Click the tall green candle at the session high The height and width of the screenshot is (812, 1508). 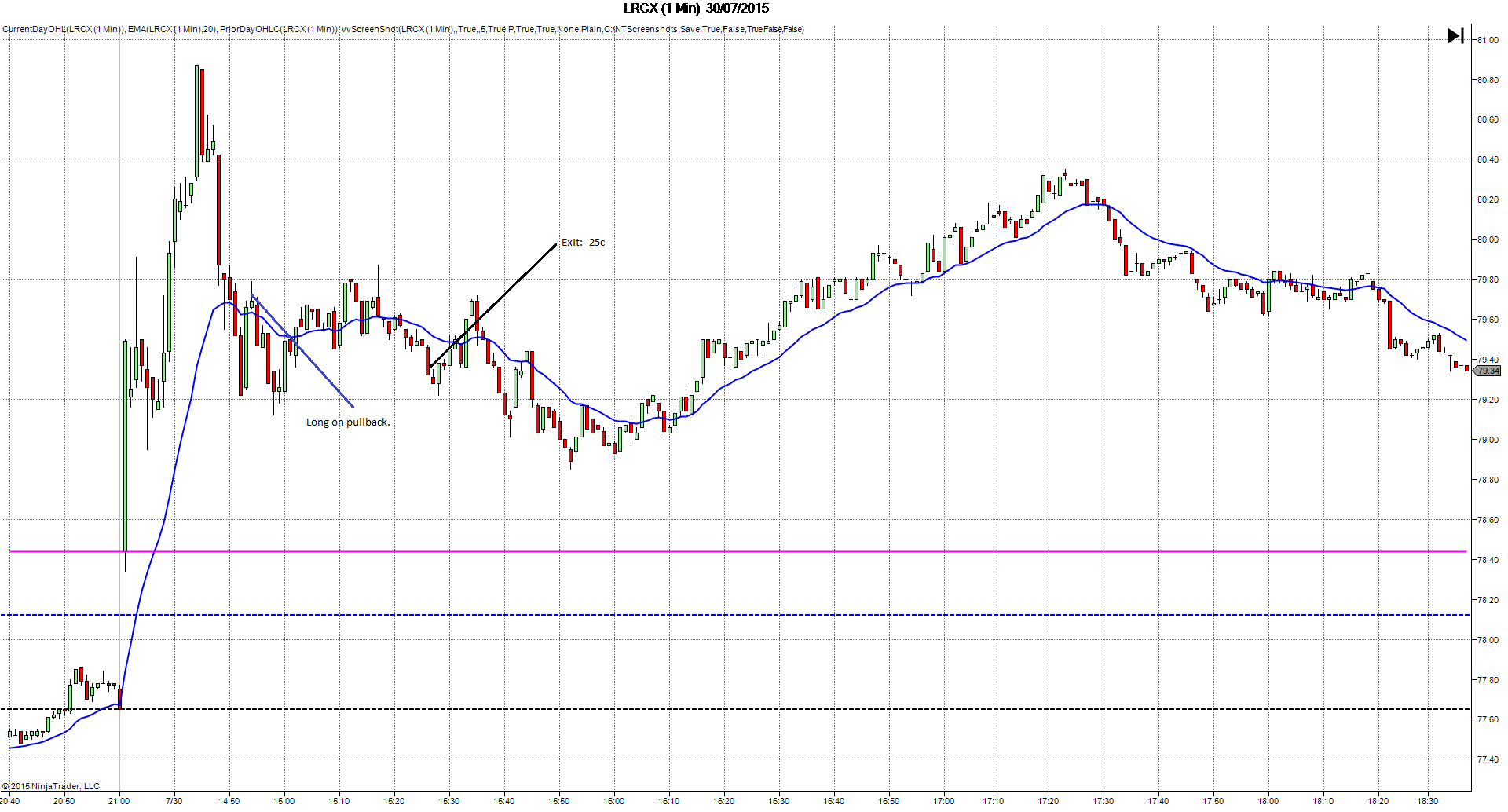(x=197, y=122)
